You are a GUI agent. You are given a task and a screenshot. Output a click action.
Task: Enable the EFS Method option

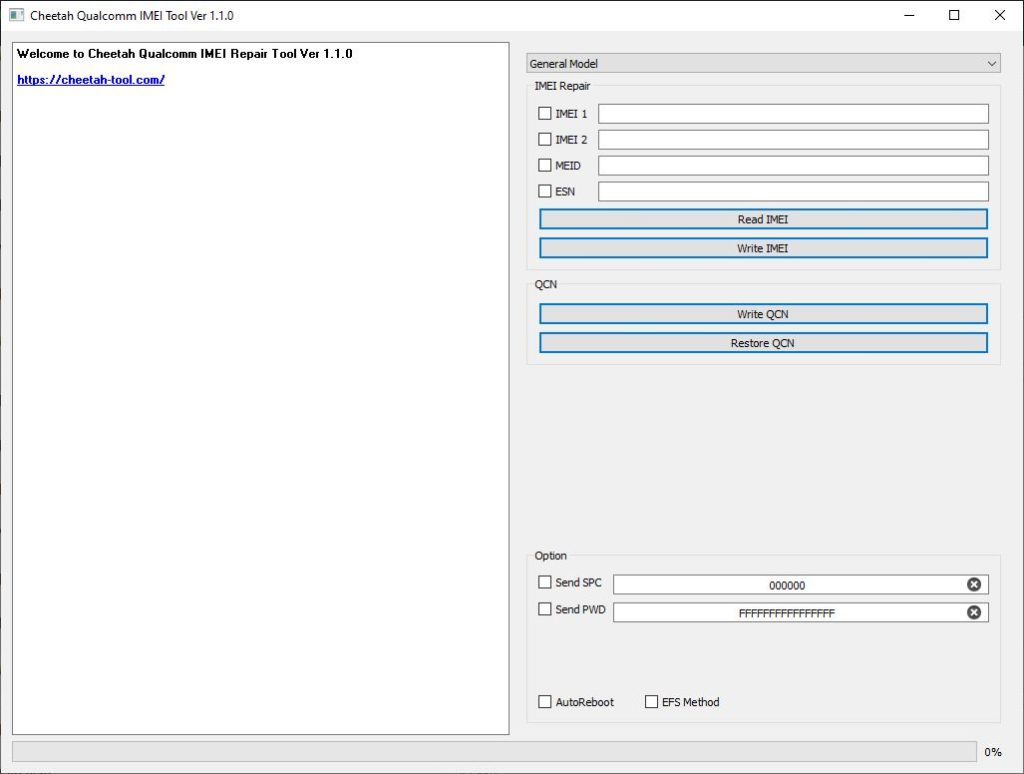(651, 702)
